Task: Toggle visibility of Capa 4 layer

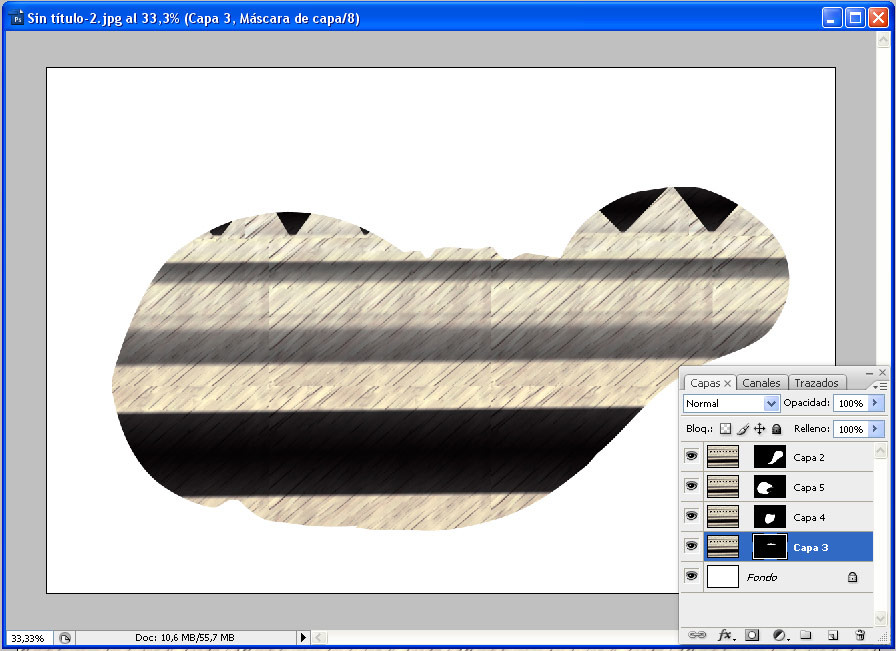Action: [691, 517]
